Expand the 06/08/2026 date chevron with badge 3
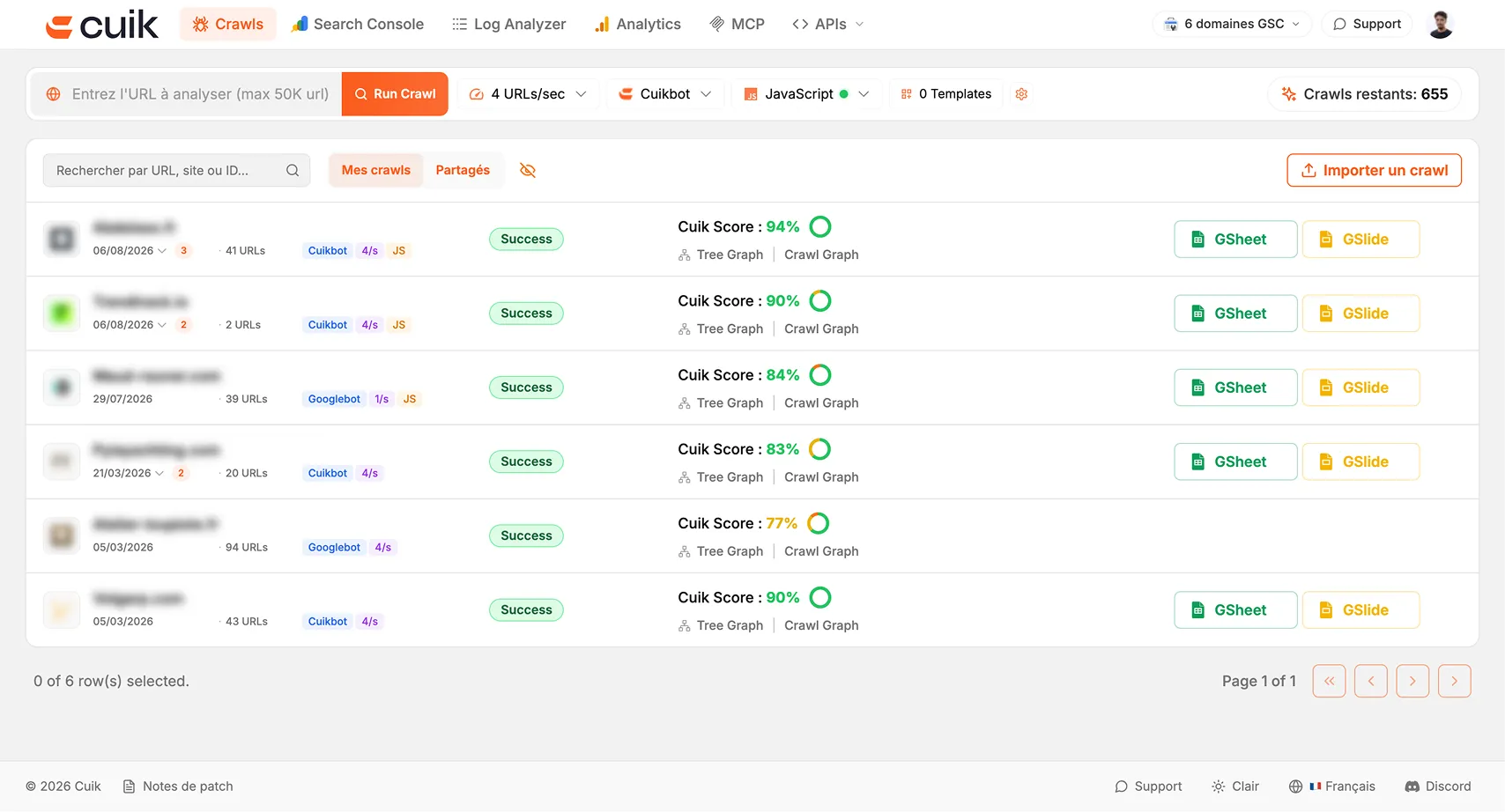The height and width of the screenshot is (812, 1505). (161, 251)
